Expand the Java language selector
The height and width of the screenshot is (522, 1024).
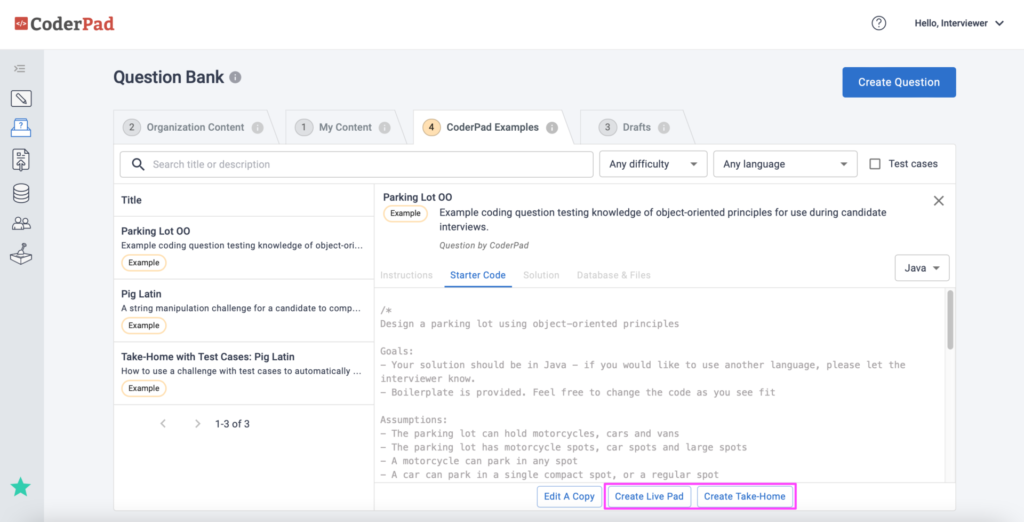pos(921,268)
